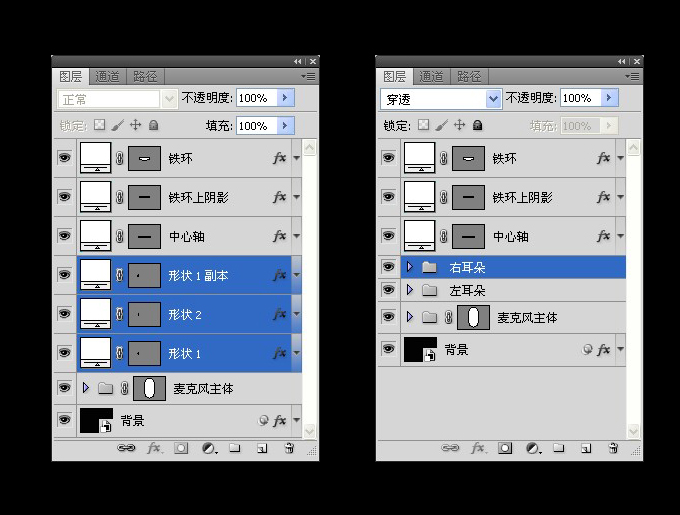Hide 铁环 layer in left panel
Screen dimensions: 680x515
[65, 157]
